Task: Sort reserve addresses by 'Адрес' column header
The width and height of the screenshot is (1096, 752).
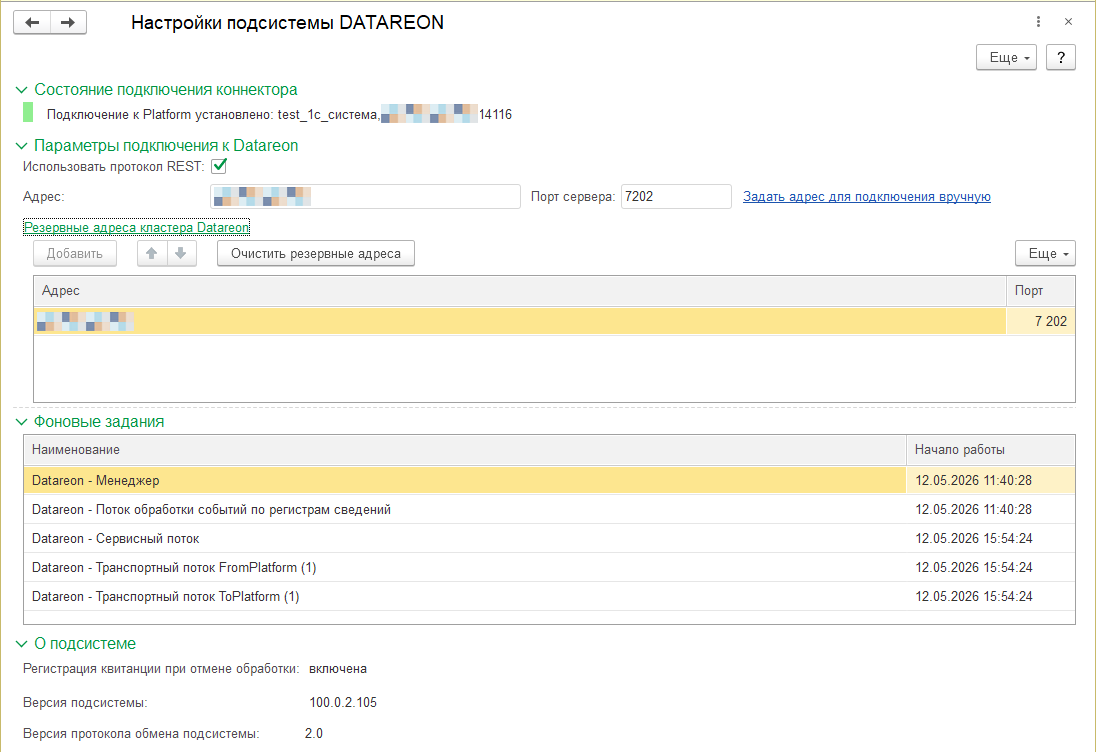Action: coord(520,291)
